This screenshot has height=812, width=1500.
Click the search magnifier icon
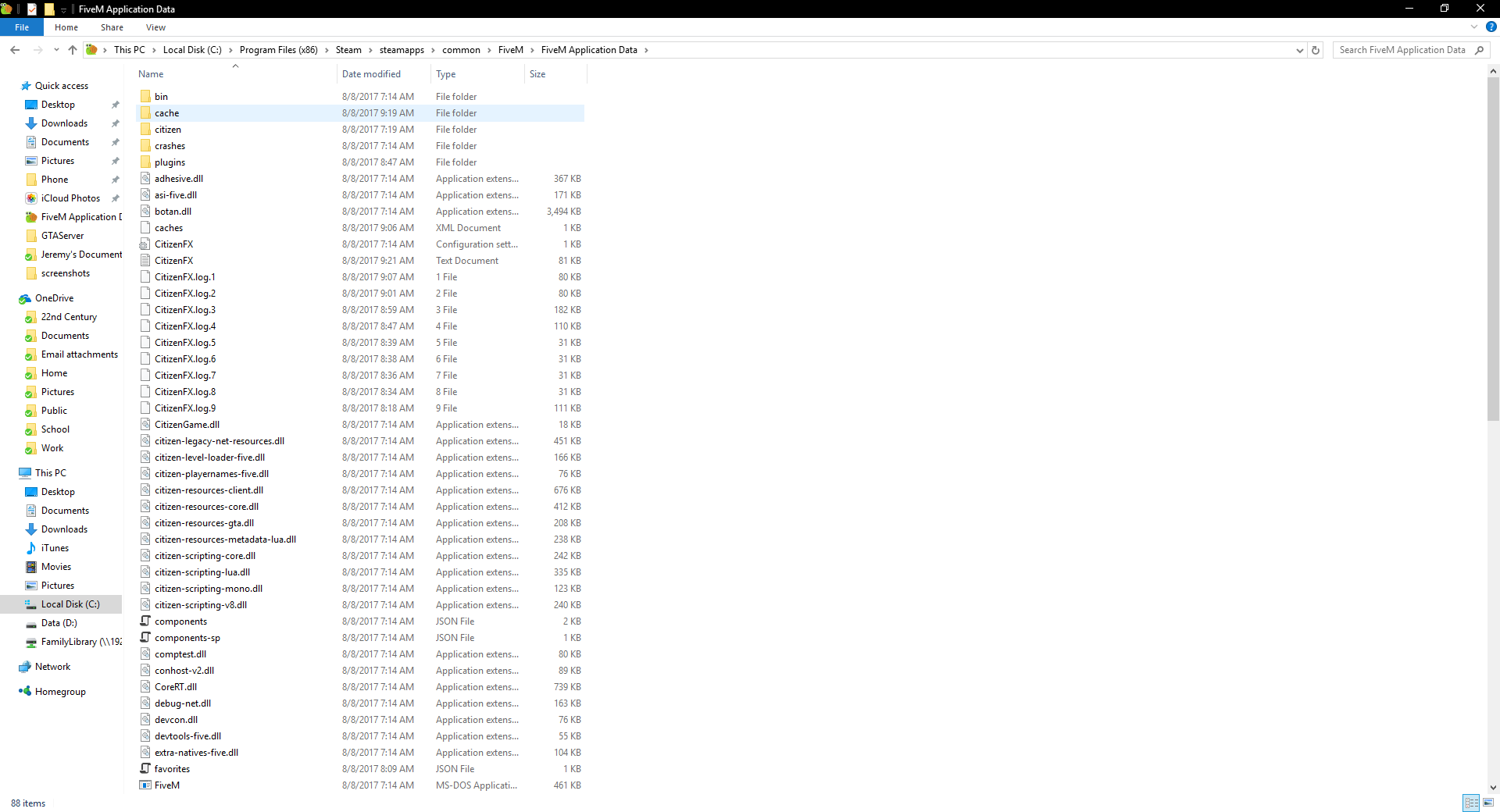1479,50
